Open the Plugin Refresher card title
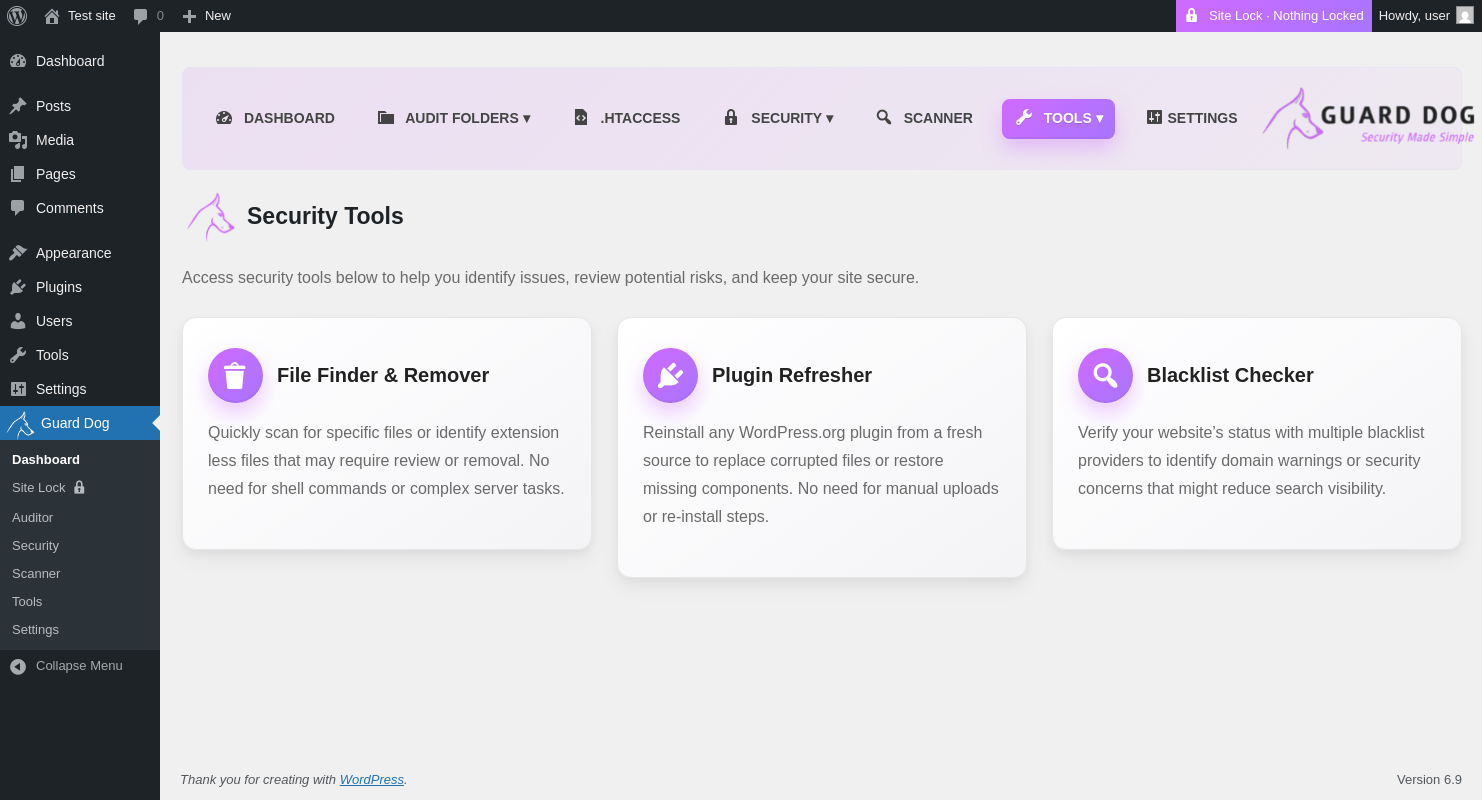 792,376
